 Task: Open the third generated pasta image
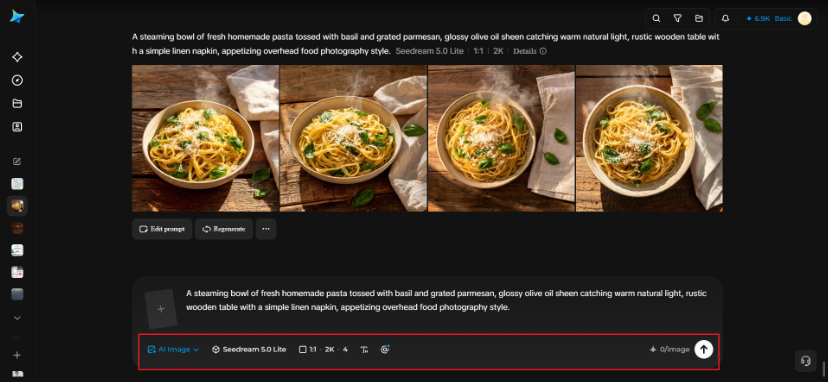point(501,138)
